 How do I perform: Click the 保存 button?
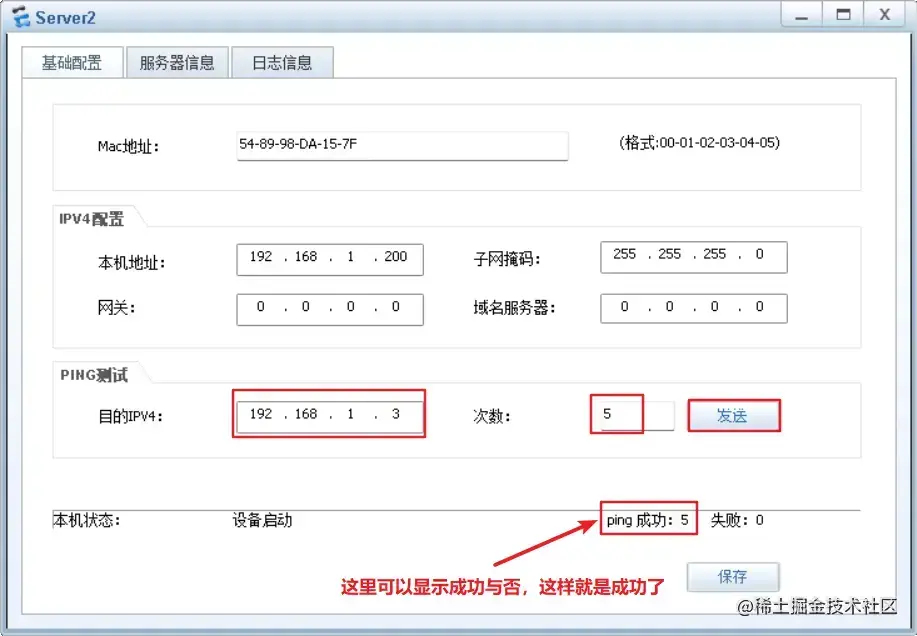point(733,577)
